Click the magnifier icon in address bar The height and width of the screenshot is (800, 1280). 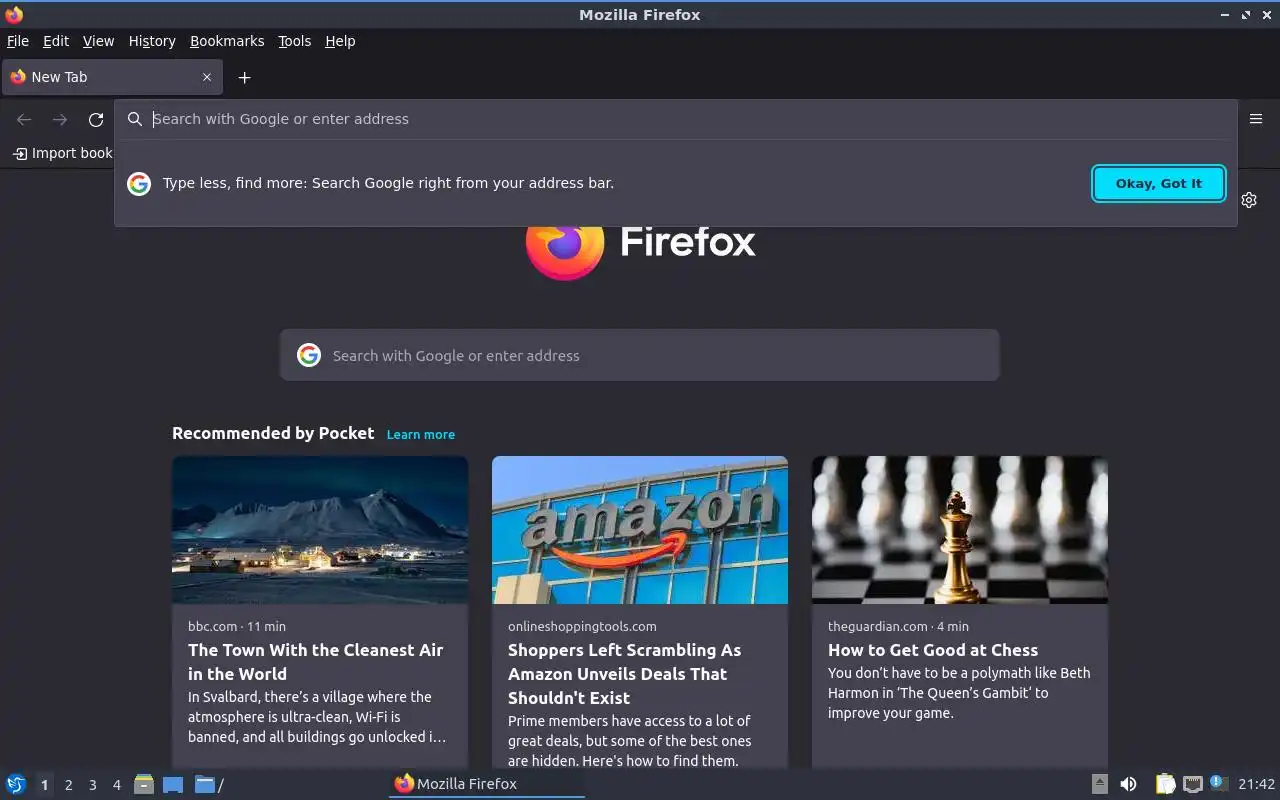click(x=135, y=119)
